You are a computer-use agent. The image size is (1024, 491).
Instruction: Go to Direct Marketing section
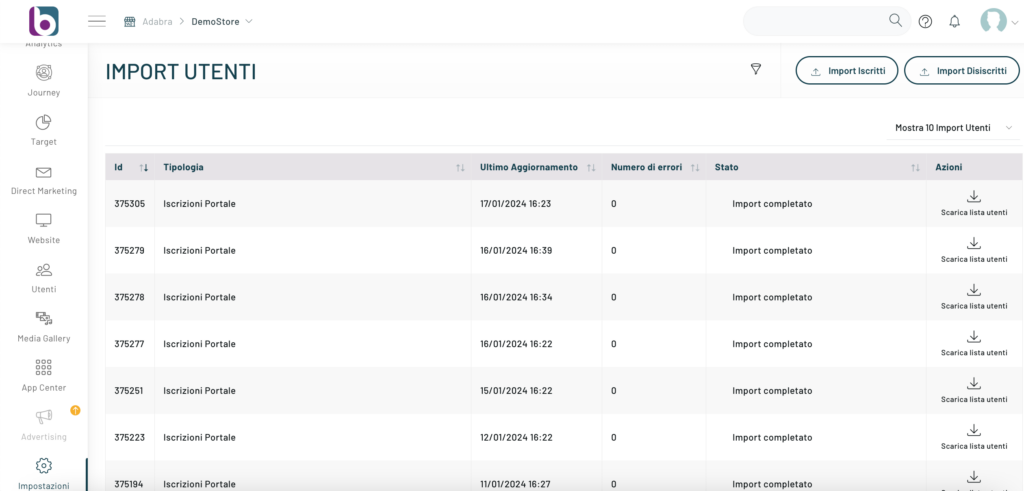point(44,179)
